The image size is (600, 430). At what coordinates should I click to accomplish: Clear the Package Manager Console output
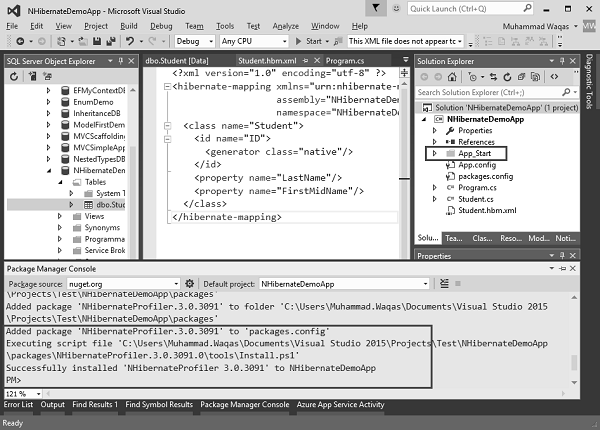444,283
